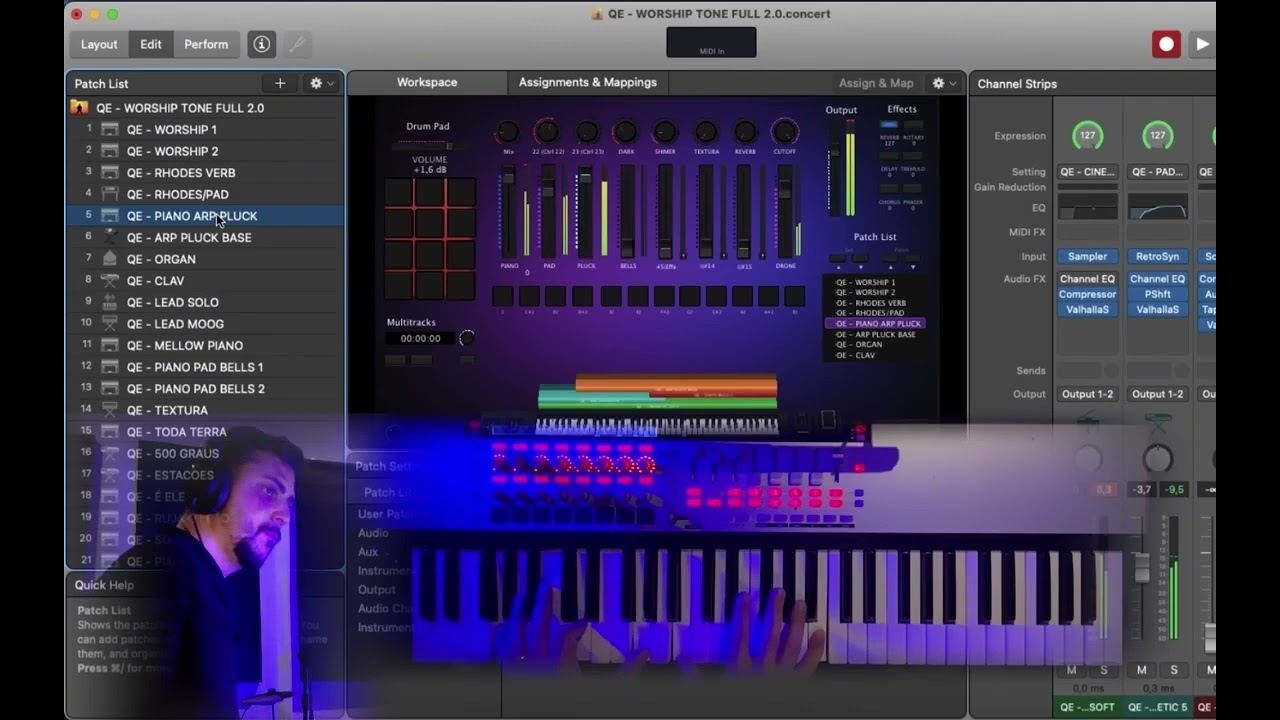Screen dimensions: 1280x720
Task: Click the MIDI In activity display
Action: (711, 42)
